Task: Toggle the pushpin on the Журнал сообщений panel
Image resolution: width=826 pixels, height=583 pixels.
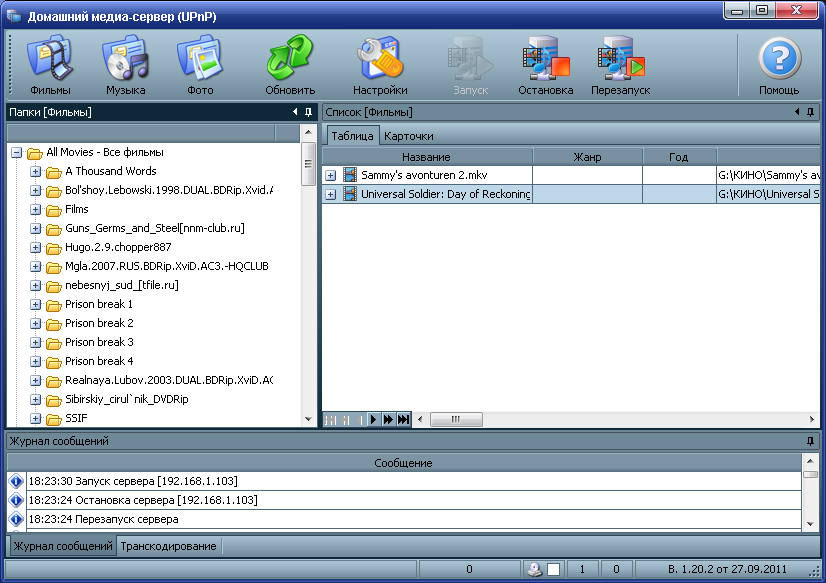Action: coord(810,441)
